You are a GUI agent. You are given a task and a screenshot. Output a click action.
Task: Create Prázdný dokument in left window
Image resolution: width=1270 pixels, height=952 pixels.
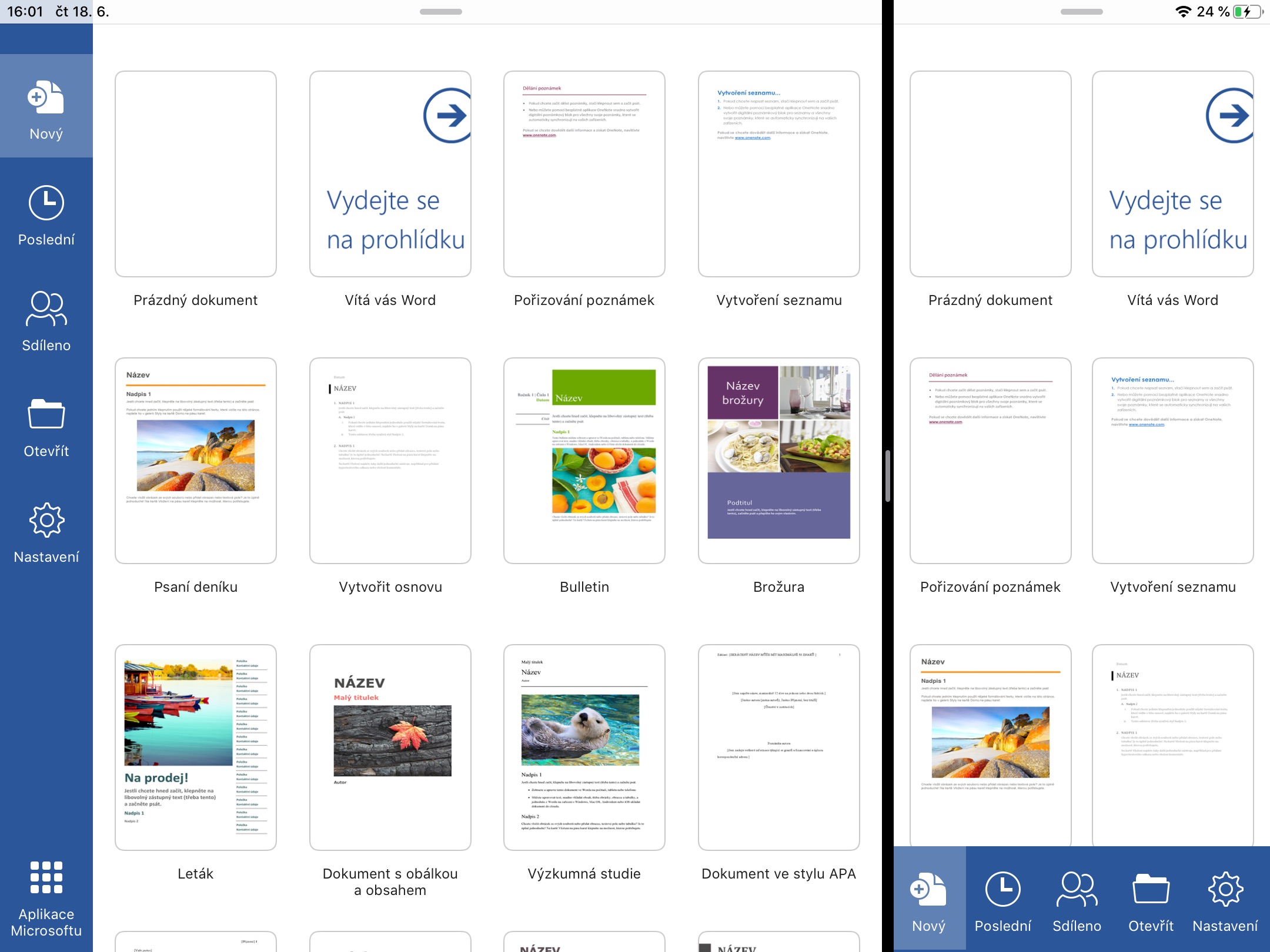tap(195, 174)
